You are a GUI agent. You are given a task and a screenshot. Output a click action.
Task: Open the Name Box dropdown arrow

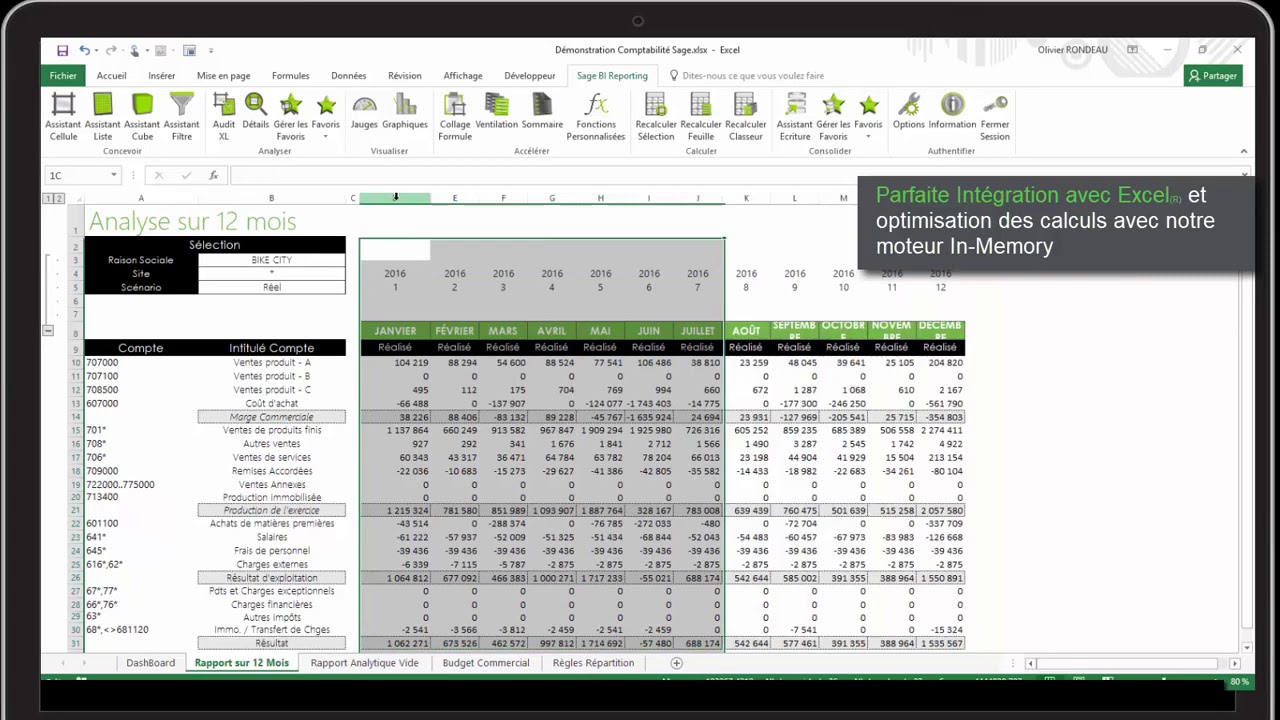coord(114,175)
